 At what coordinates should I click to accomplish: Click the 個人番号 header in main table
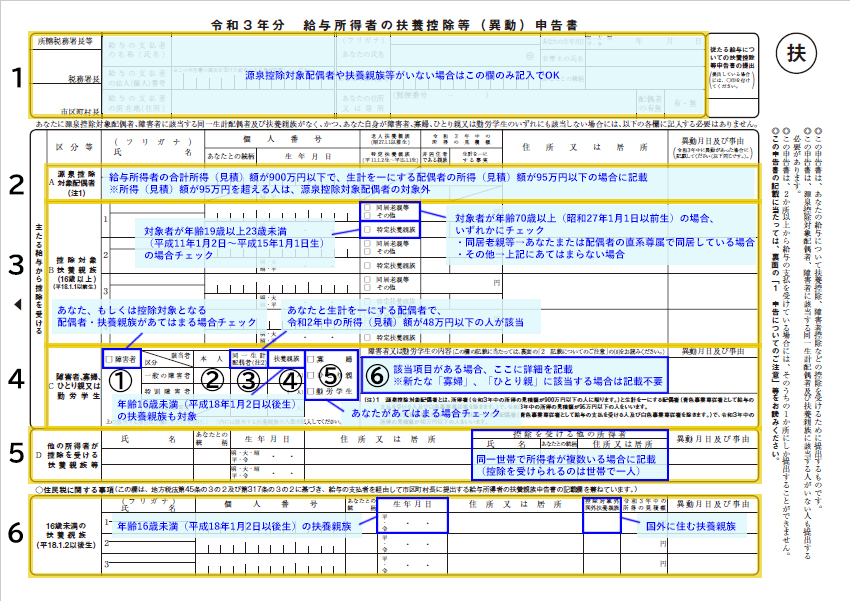click(x=282, y=139)
